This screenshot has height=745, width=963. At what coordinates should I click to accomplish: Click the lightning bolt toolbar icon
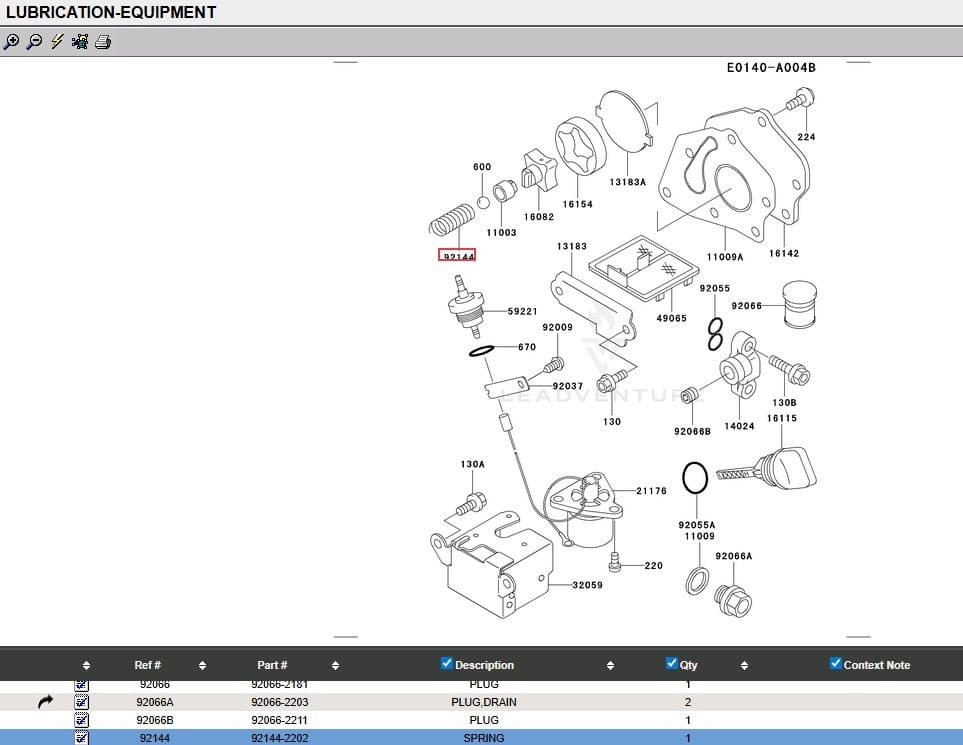click(57, 42)
